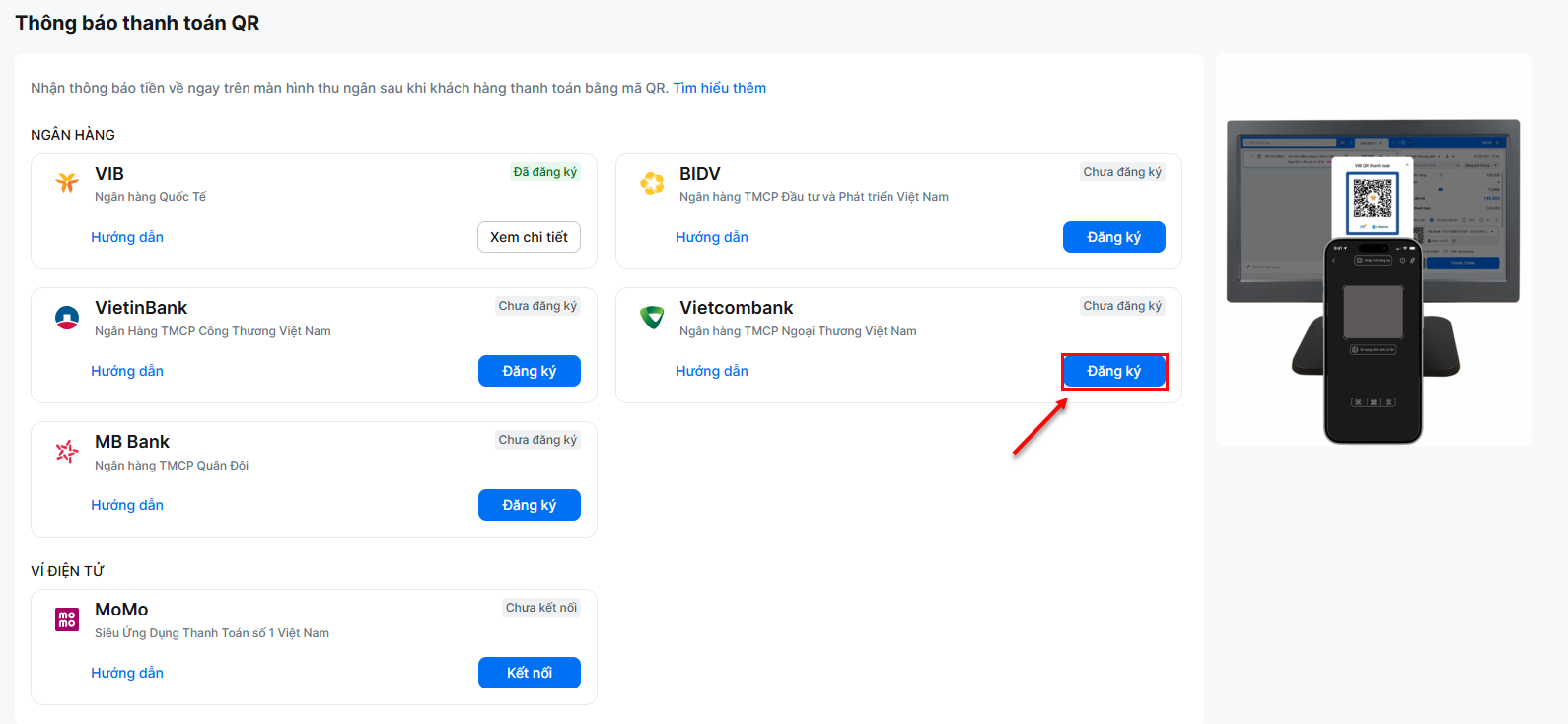
Task: Click the 'Chưa đăng ký' badge on BIDV
Action: point(1122,172)
